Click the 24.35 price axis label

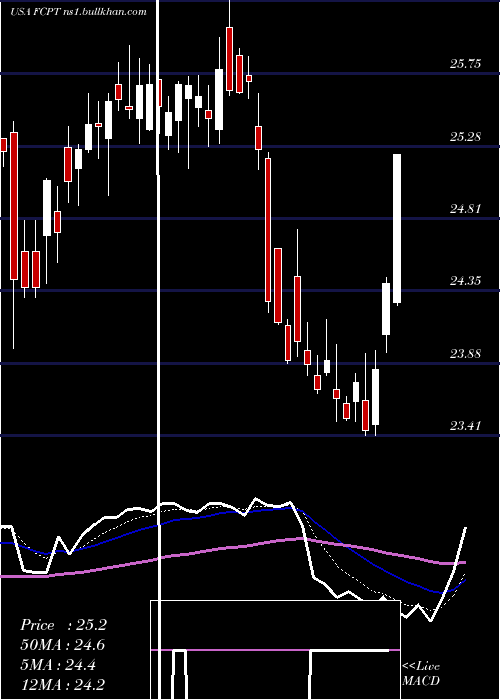[x=466, y=281]
